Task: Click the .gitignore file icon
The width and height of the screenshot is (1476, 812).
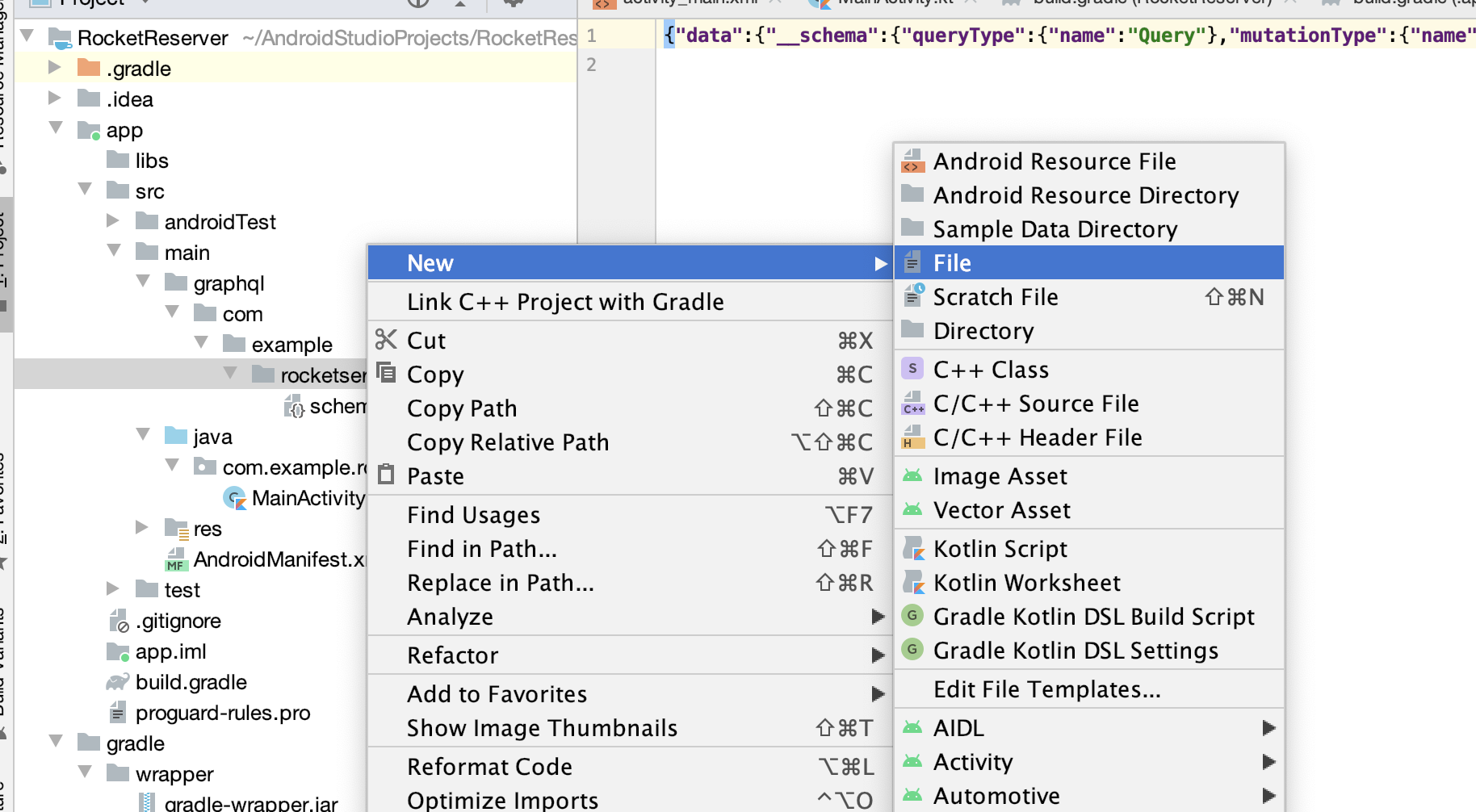Action: [118, 621]
